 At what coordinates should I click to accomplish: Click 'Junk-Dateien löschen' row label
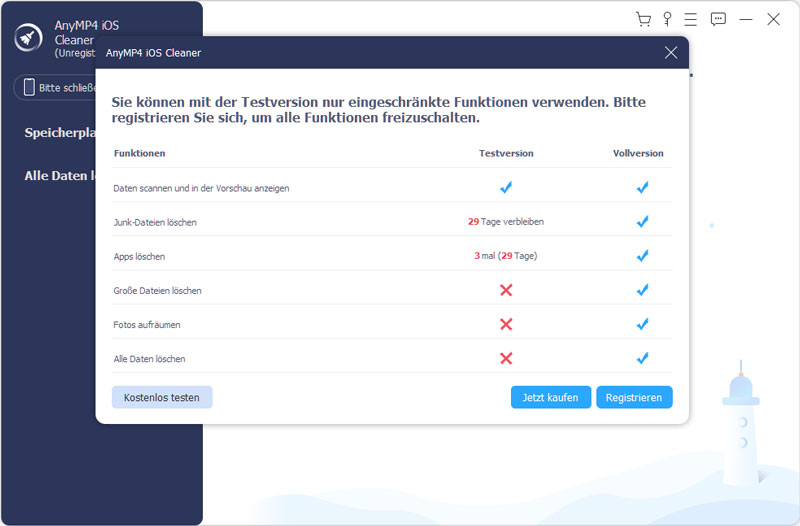pos(155,222)
